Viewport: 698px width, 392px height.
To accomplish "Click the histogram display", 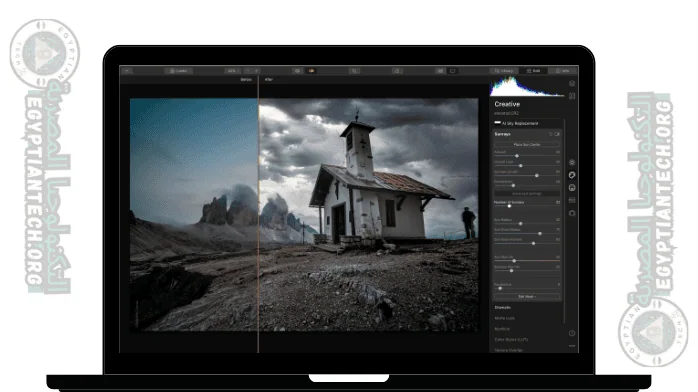I will [x=527, y=86].
